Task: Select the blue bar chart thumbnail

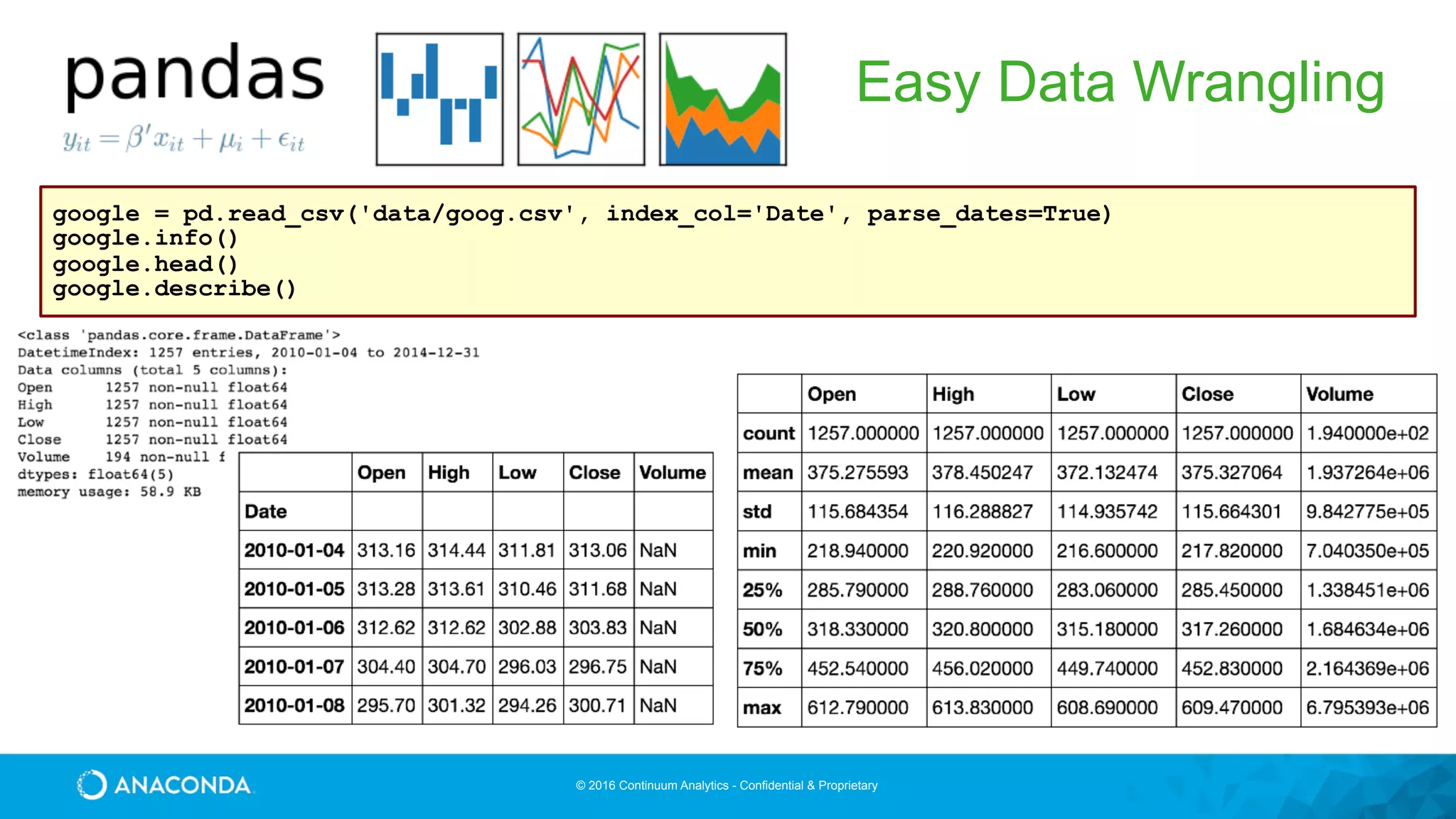Action: [x=439, y=99]
